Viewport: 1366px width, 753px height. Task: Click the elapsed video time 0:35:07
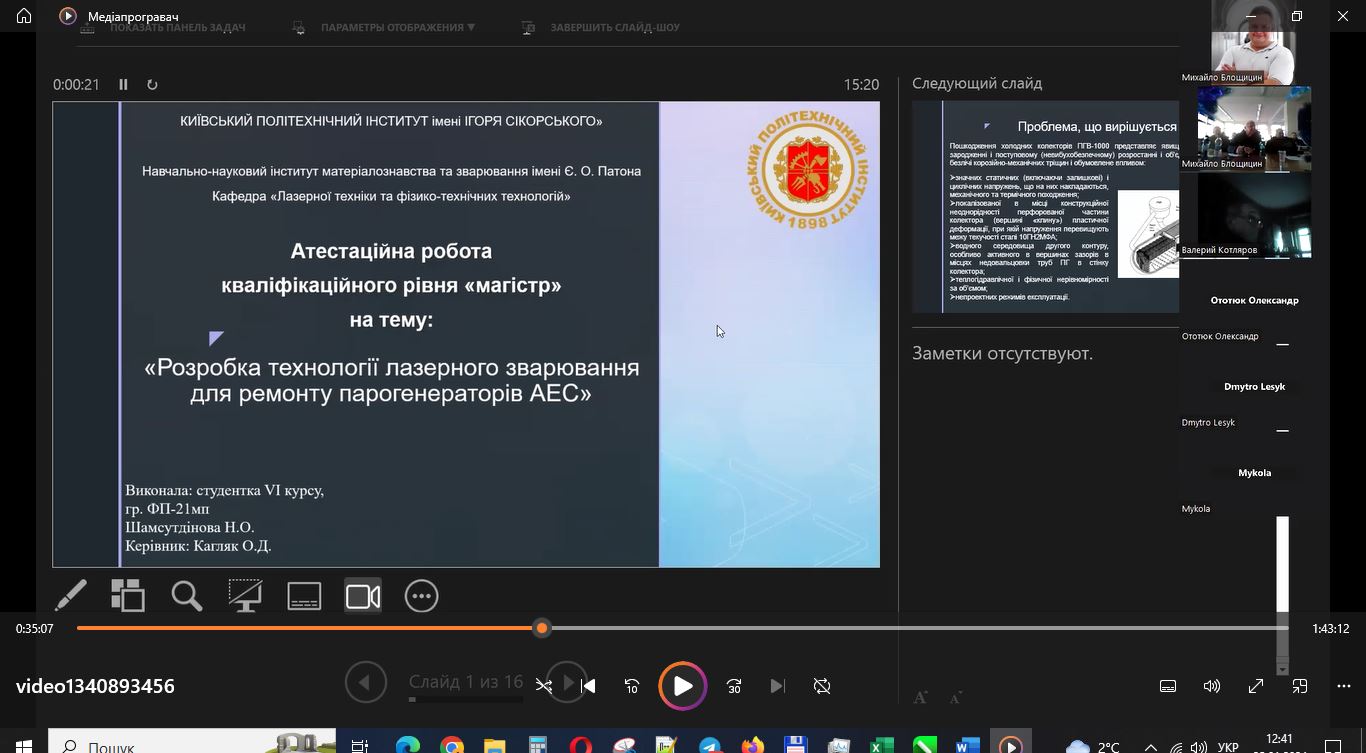click(x=35, y=629)
